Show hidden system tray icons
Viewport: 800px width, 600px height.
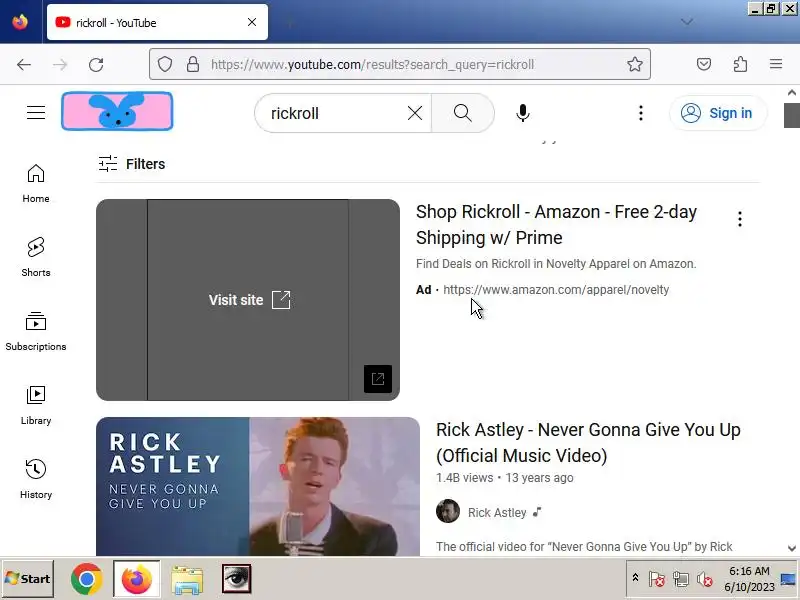pos(635,578)
